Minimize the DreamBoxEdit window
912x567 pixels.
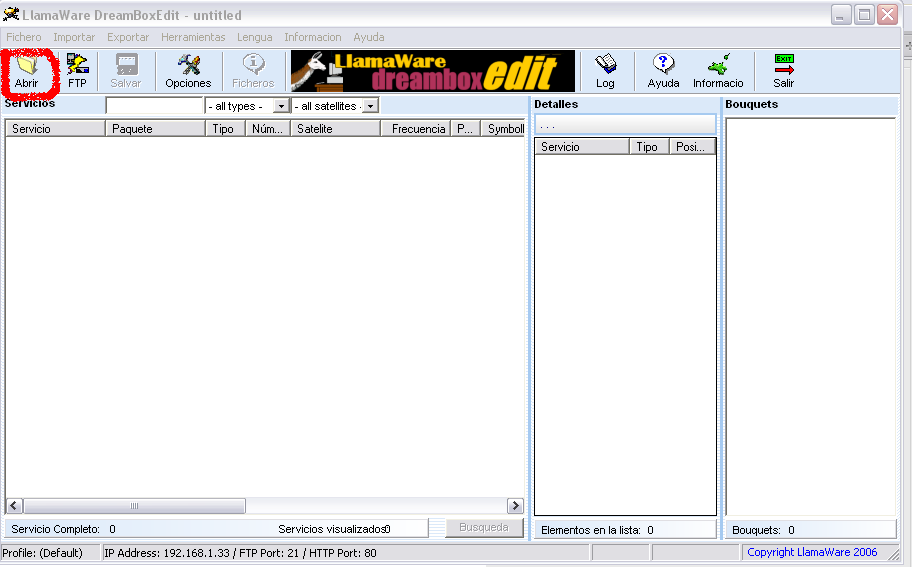pos(841,15)
